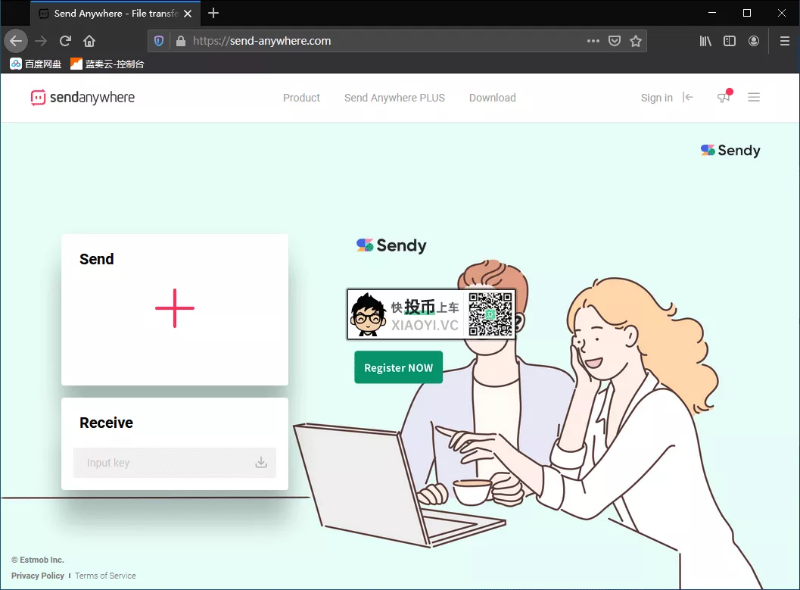Minimize the Firefox window
Image resolution: width=800 pixels, height=590 pixels.
(x=712, y=13)
